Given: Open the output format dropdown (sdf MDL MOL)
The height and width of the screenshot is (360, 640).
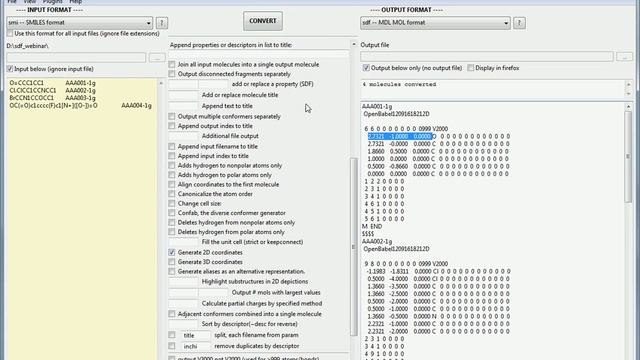Looking at the screenshot, I should [x=435, y=23].
